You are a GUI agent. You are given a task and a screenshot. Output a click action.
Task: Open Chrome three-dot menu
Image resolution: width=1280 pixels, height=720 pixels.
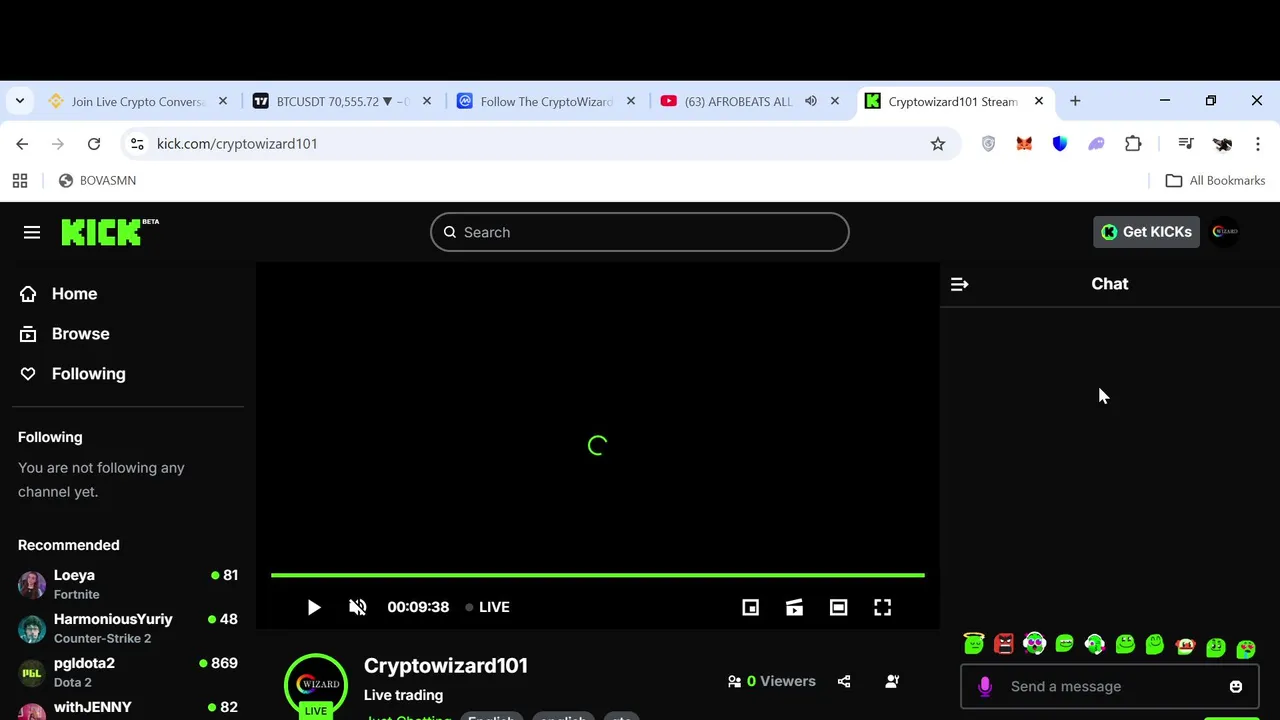[x=1258, y=144]
